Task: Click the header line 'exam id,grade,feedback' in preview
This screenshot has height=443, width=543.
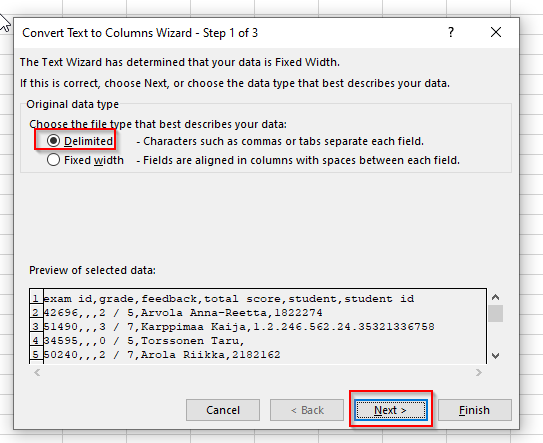Action: click(229, 299)
